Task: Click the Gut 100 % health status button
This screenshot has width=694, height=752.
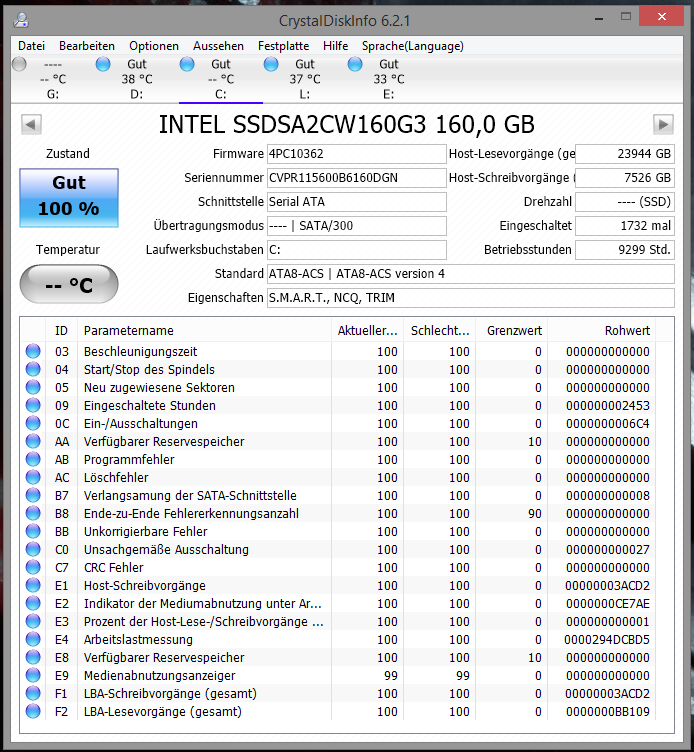Action: 69,198
